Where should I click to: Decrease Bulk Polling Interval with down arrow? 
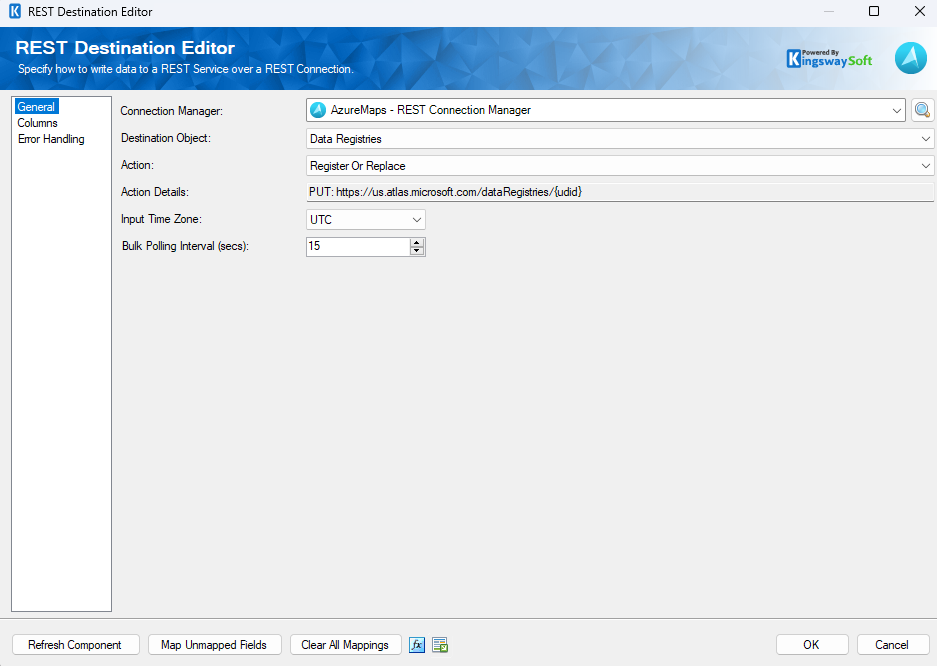pyautogui.click(x=417, y=251)
